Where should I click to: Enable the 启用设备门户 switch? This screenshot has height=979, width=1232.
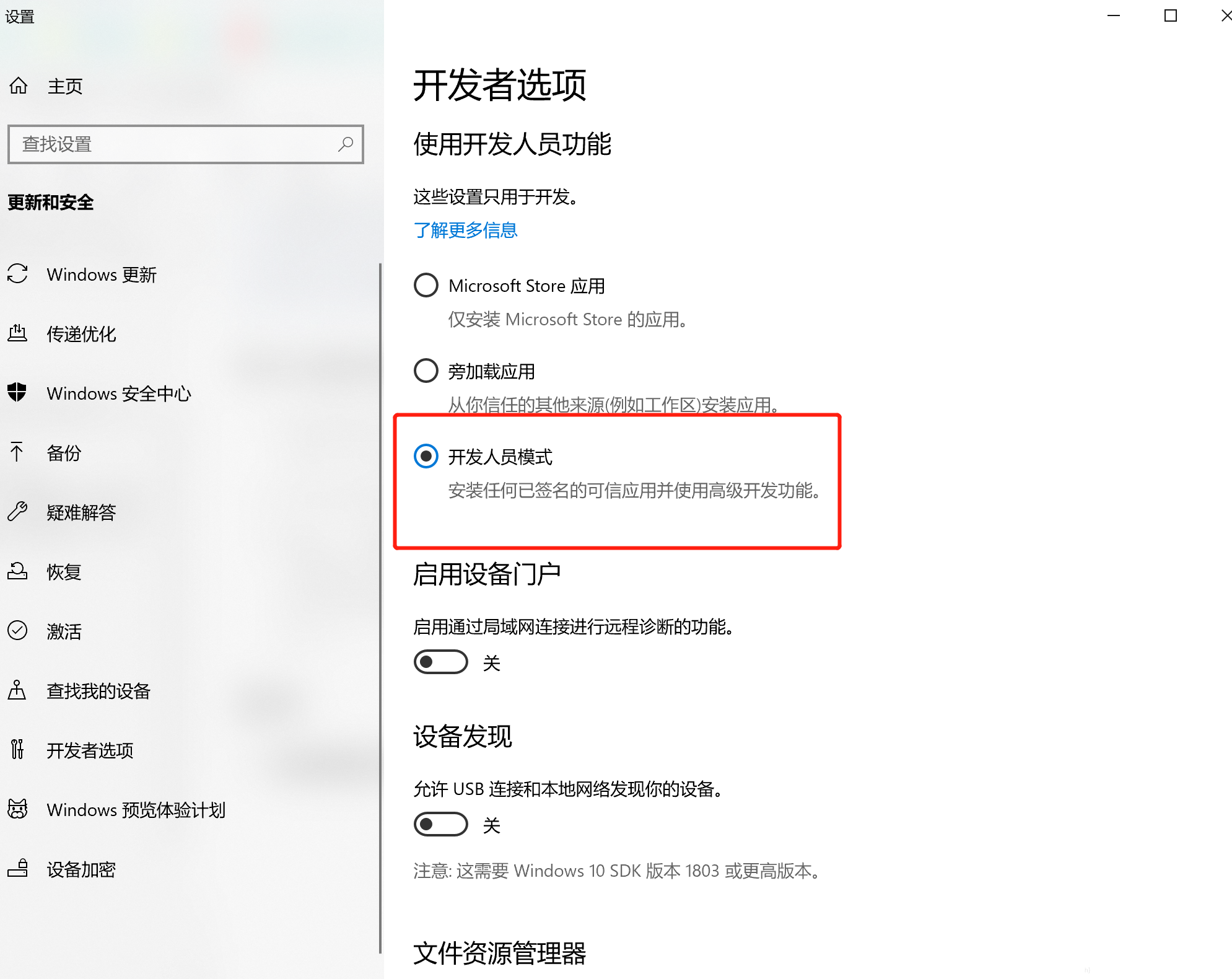coord(440,662)
